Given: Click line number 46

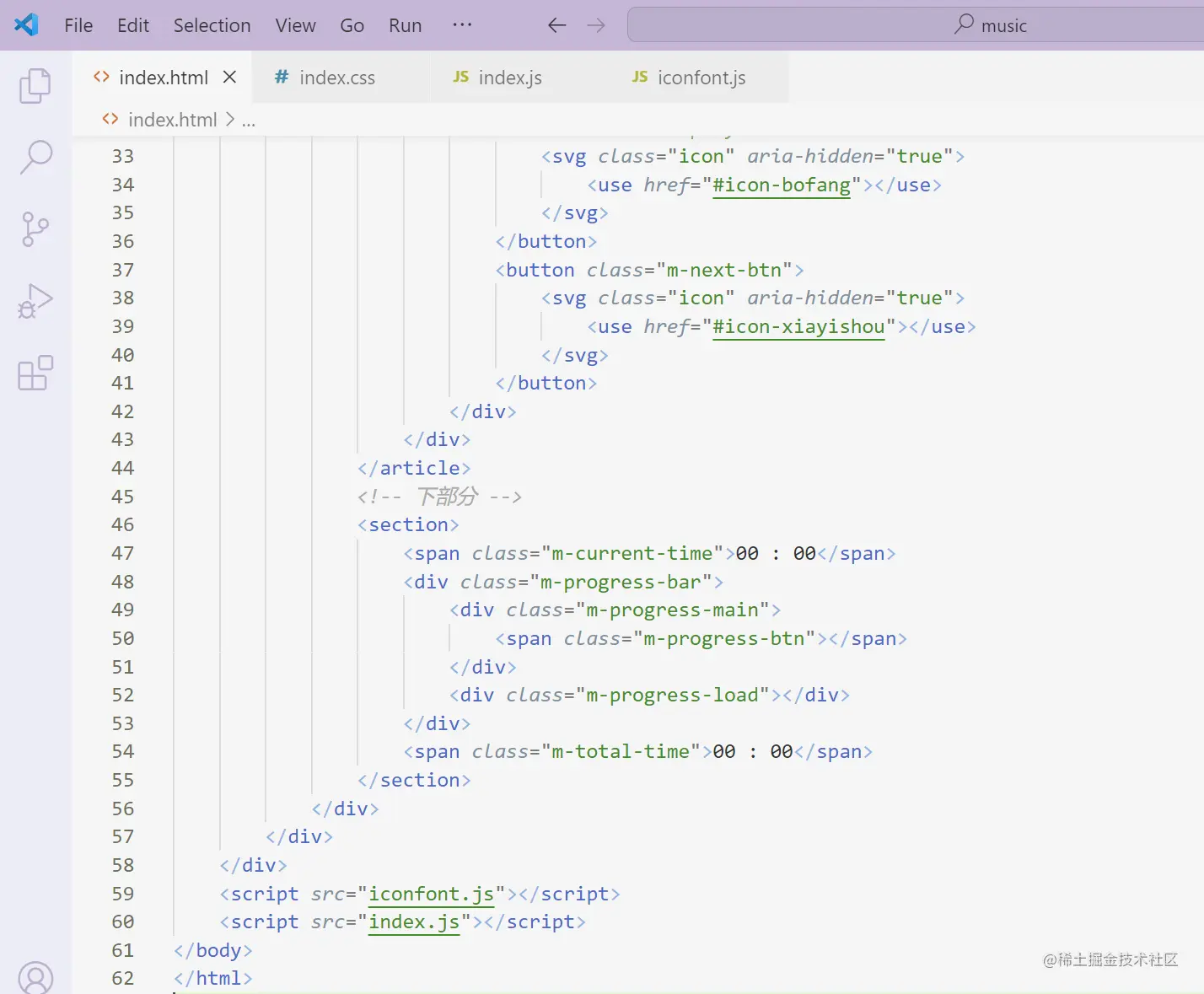Looking at the screenshot, I should click(x=123, y=524).
